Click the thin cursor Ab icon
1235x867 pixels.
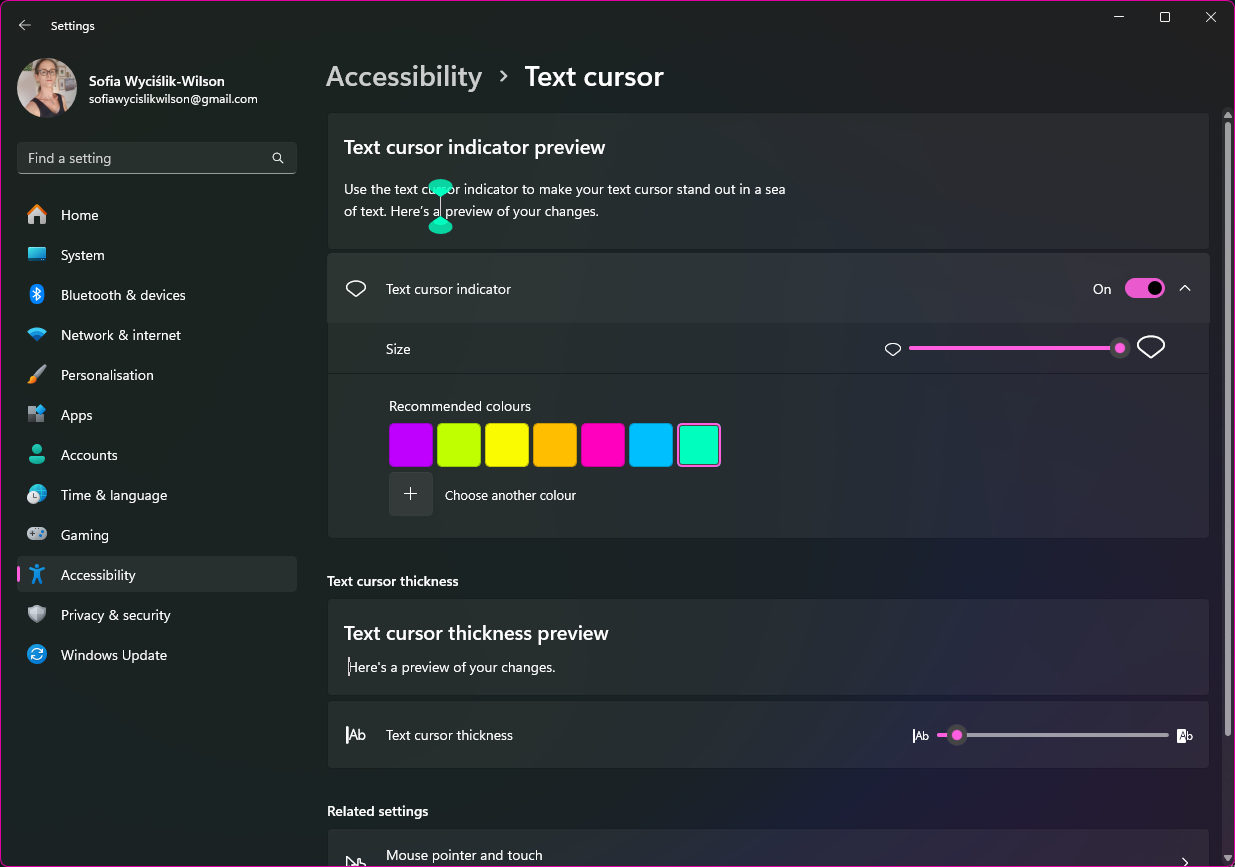[x=921, y=735]
